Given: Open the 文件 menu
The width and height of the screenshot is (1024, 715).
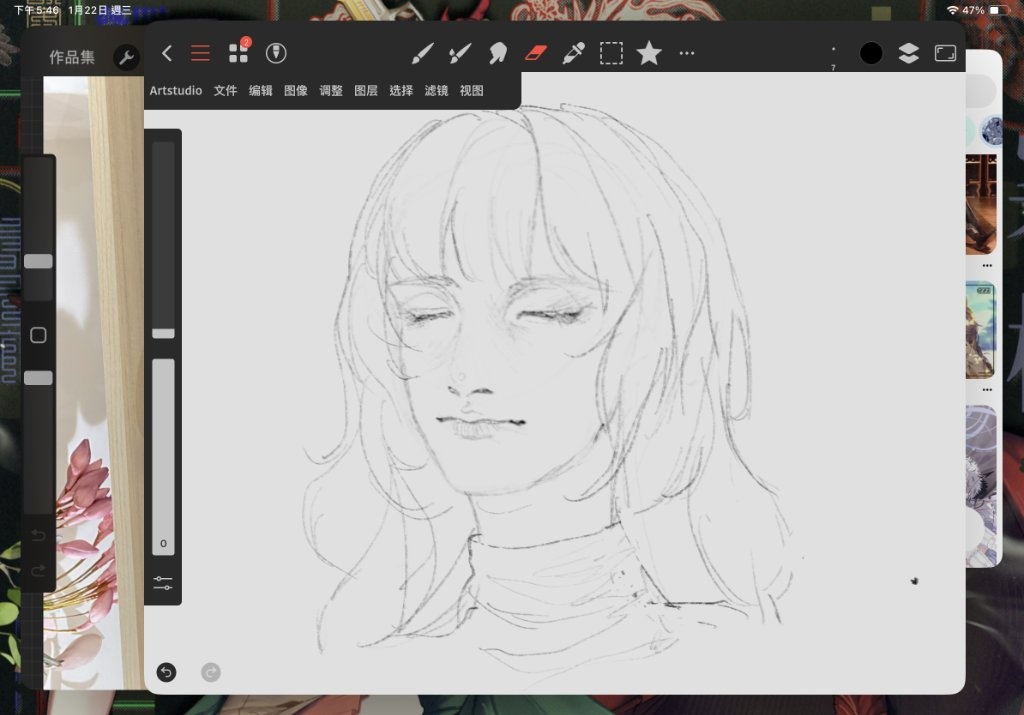Looking at the screenshot, I should point(225,91).
